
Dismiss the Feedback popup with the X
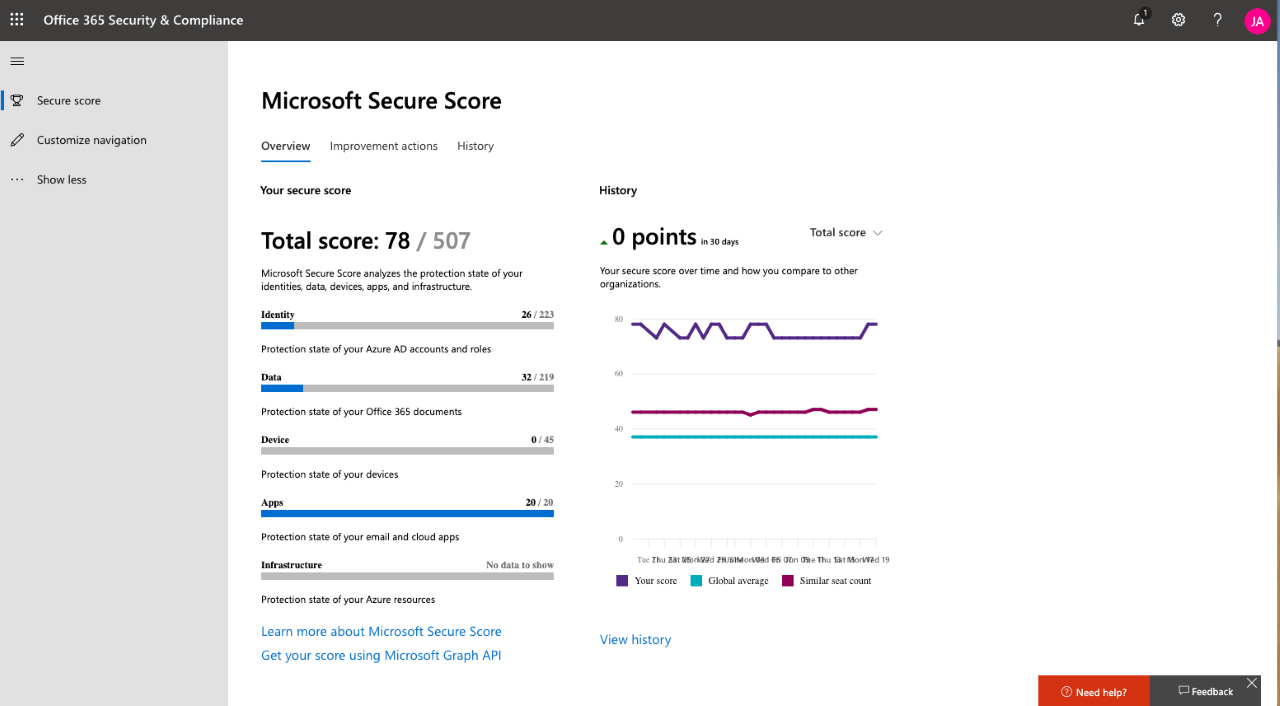tap(1252, 682)
